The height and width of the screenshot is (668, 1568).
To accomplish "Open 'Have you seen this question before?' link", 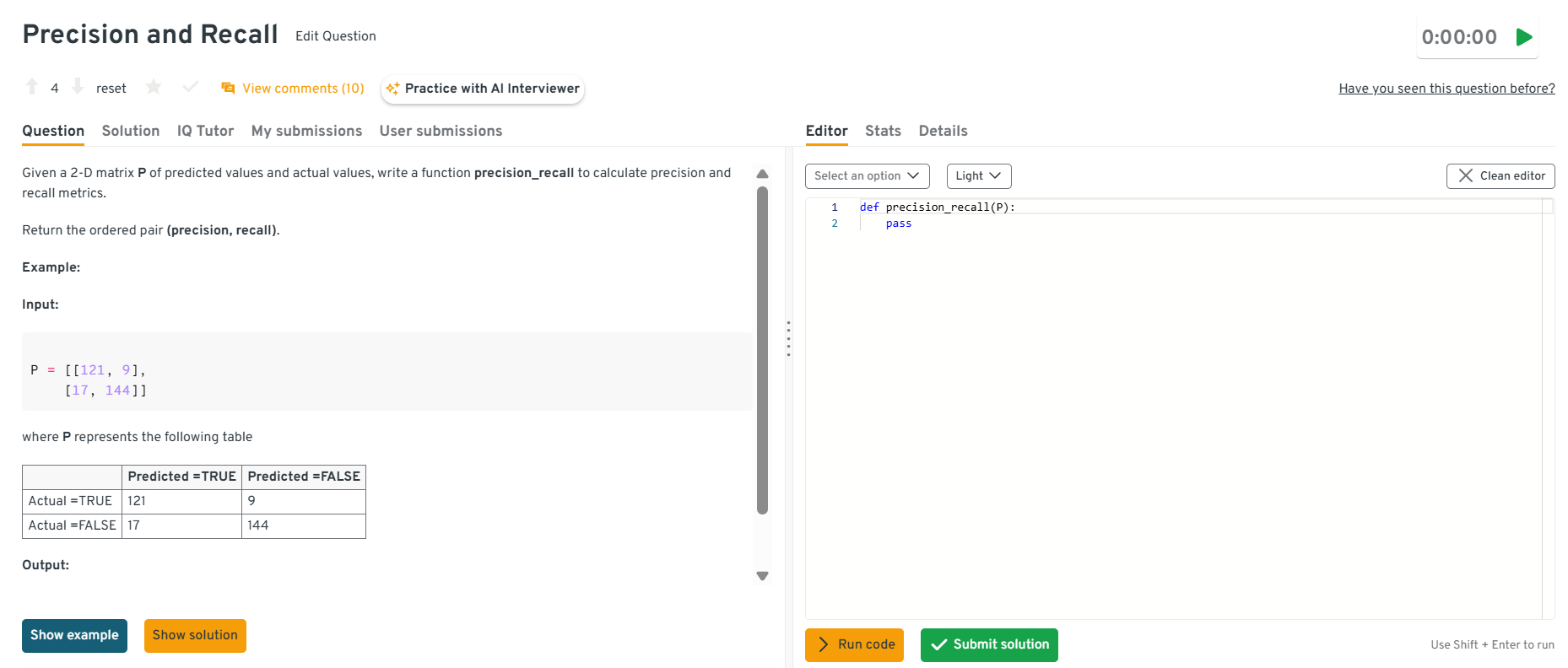I will [1446, 89].
